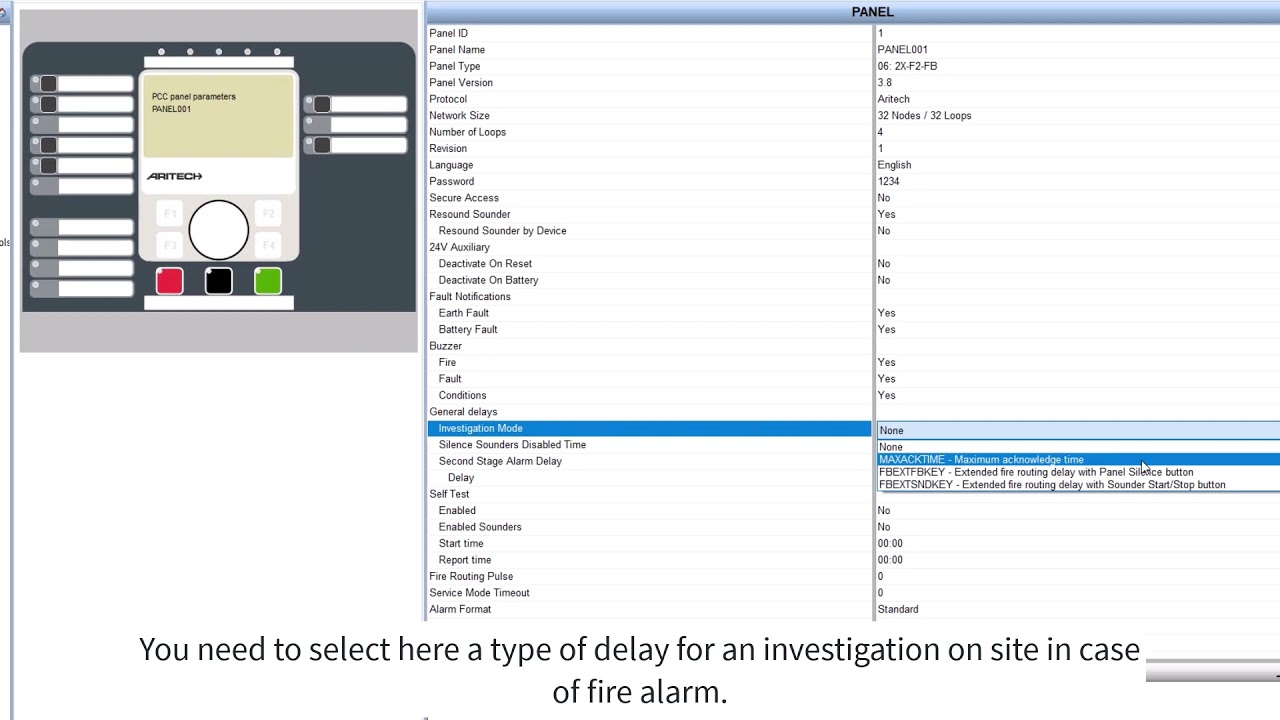The image size is (1280, 720).
Task: Choose FBEXTFBKEY extended delay with Panel Silence option
Action: pos(1078,472)
